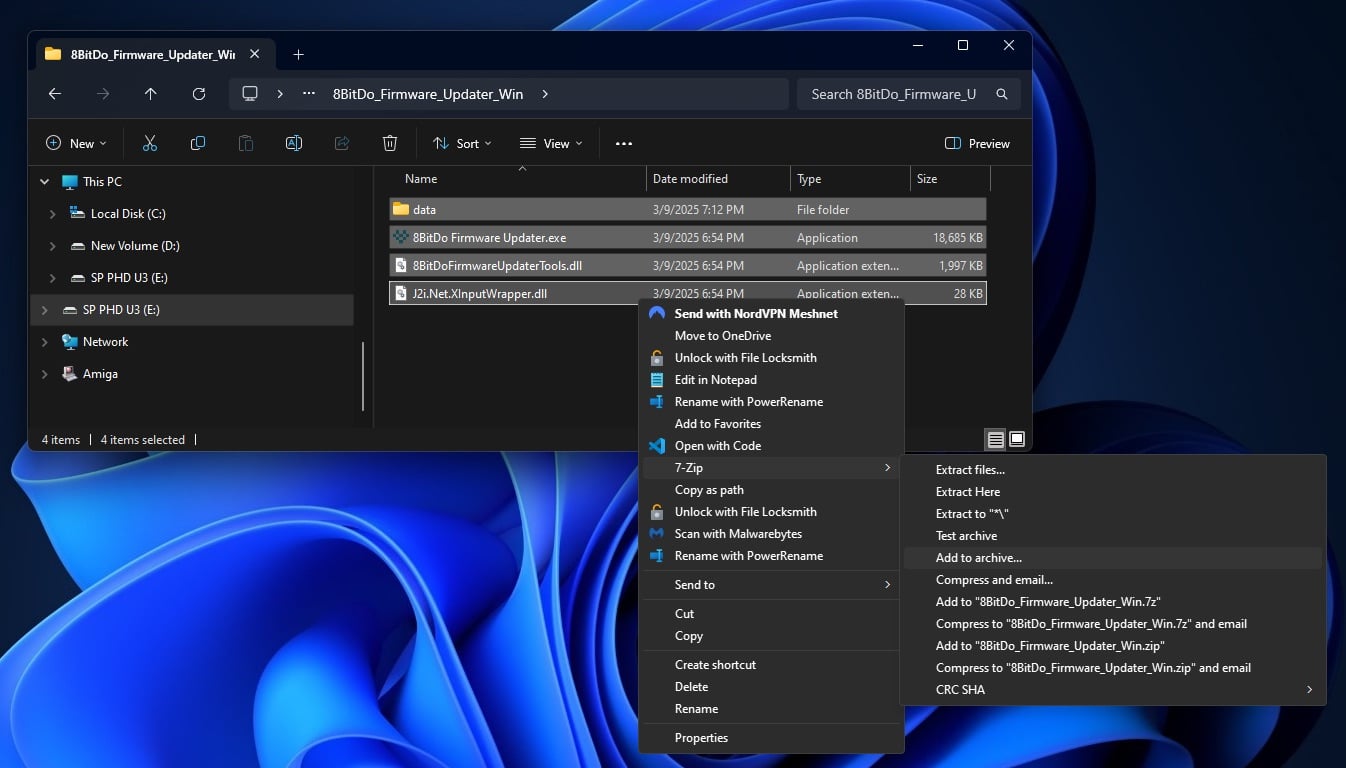Select Local Disk (C:) in navigation pane
This screenshot has width=1346, height=768.
[x=128, y=214]
